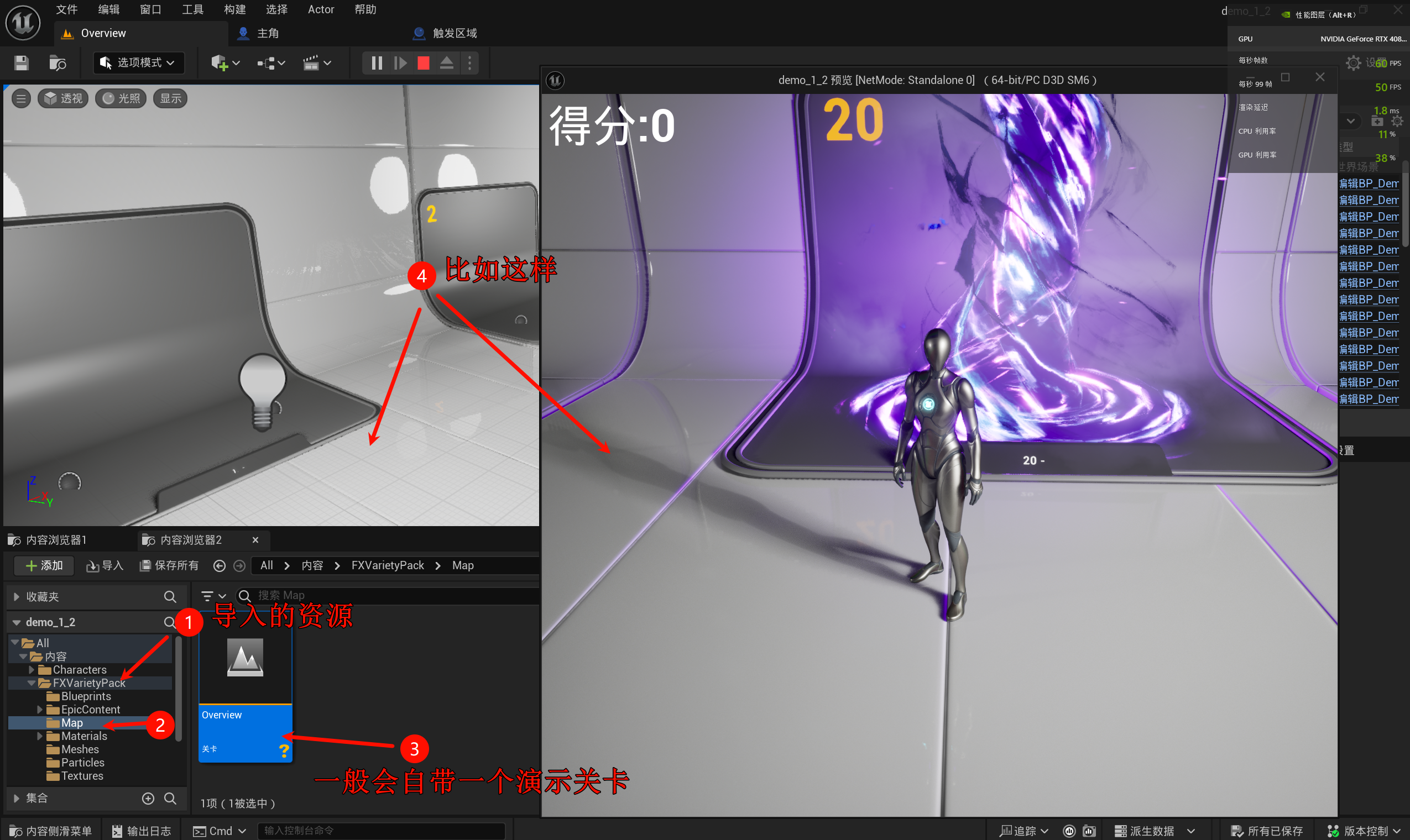Open the viewport hamburger options menu

tap(21, 98)
